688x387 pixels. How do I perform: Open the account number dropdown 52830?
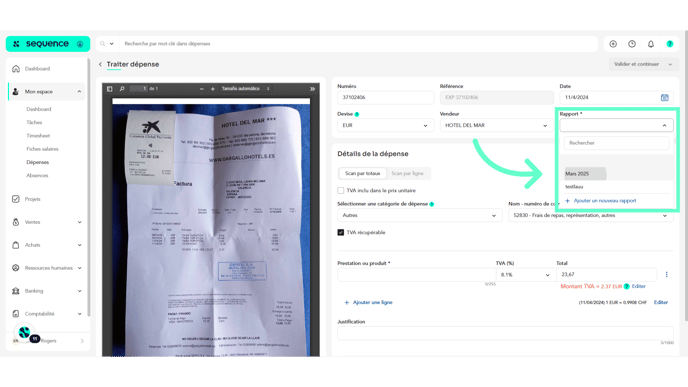(x=591, y=215)
